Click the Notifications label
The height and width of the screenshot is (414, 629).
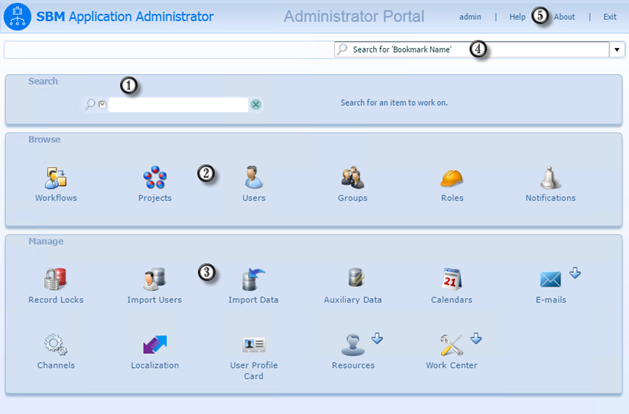coord(550,198)
